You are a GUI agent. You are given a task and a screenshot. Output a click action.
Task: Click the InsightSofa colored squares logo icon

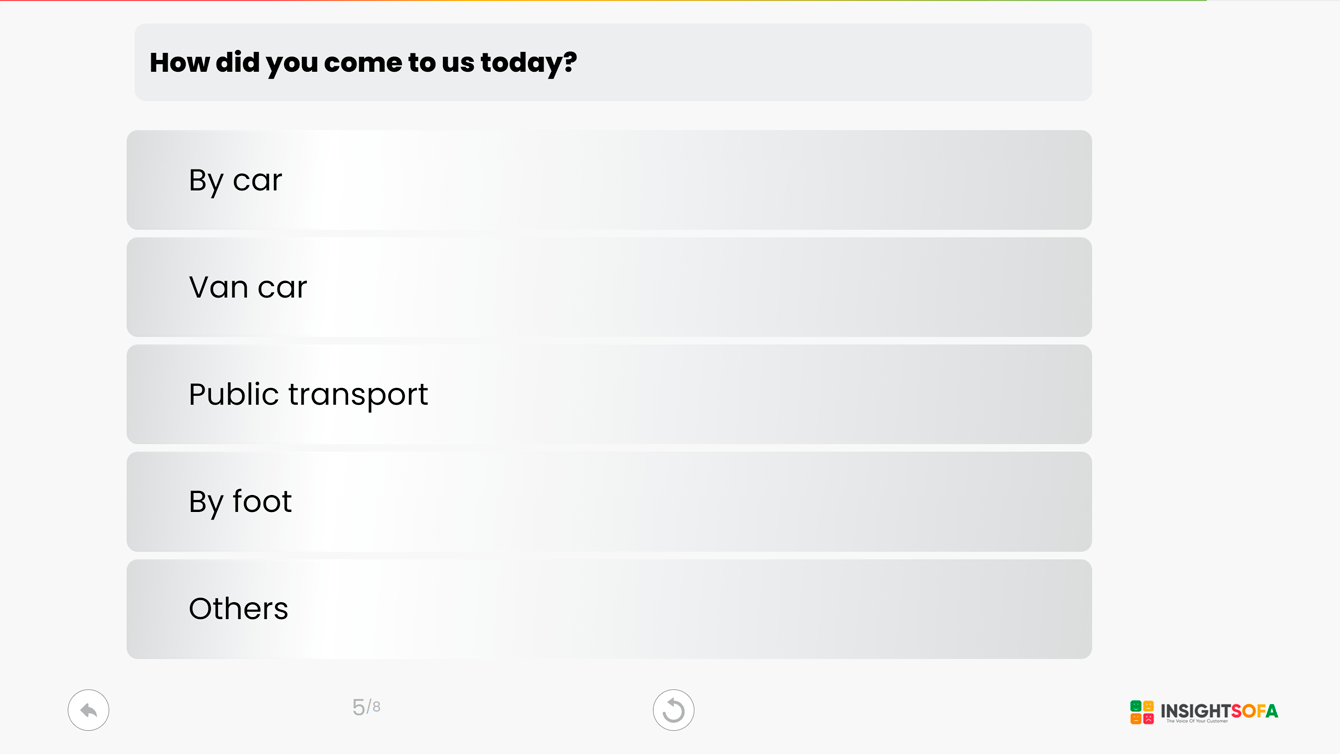pos(1142,711)
